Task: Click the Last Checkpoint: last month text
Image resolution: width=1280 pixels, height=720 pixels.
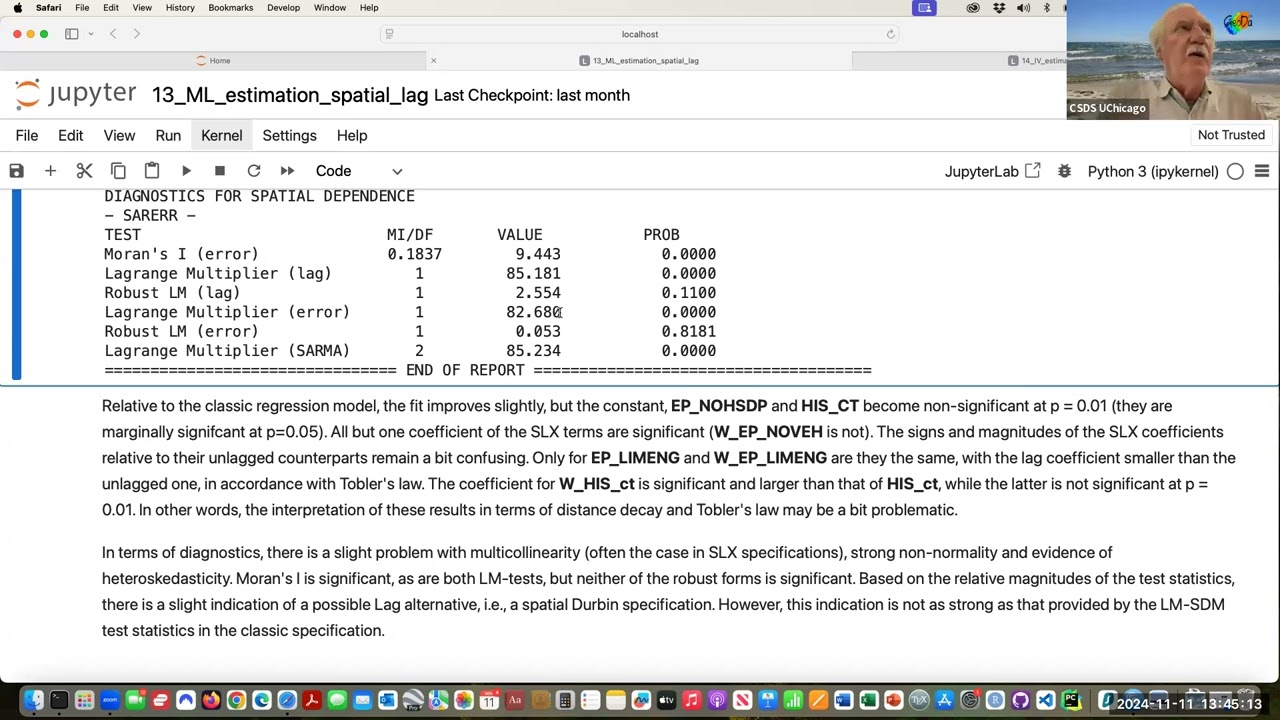Action: pyautogui.click(x=532, y=95)
